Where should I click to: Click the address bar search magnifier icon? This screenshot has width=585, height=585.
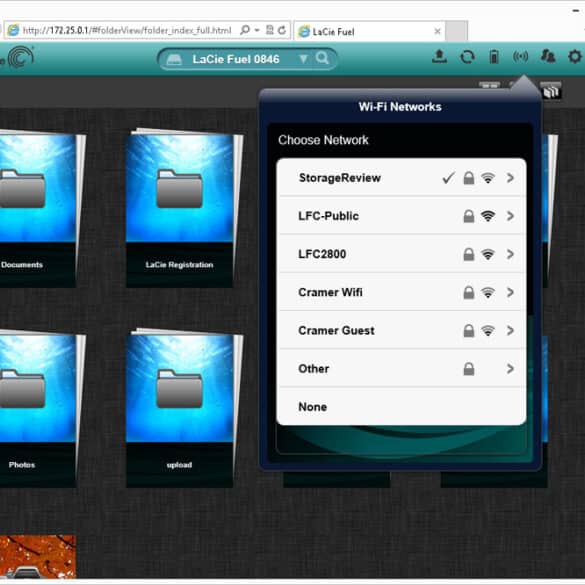[x=245, y=30]
